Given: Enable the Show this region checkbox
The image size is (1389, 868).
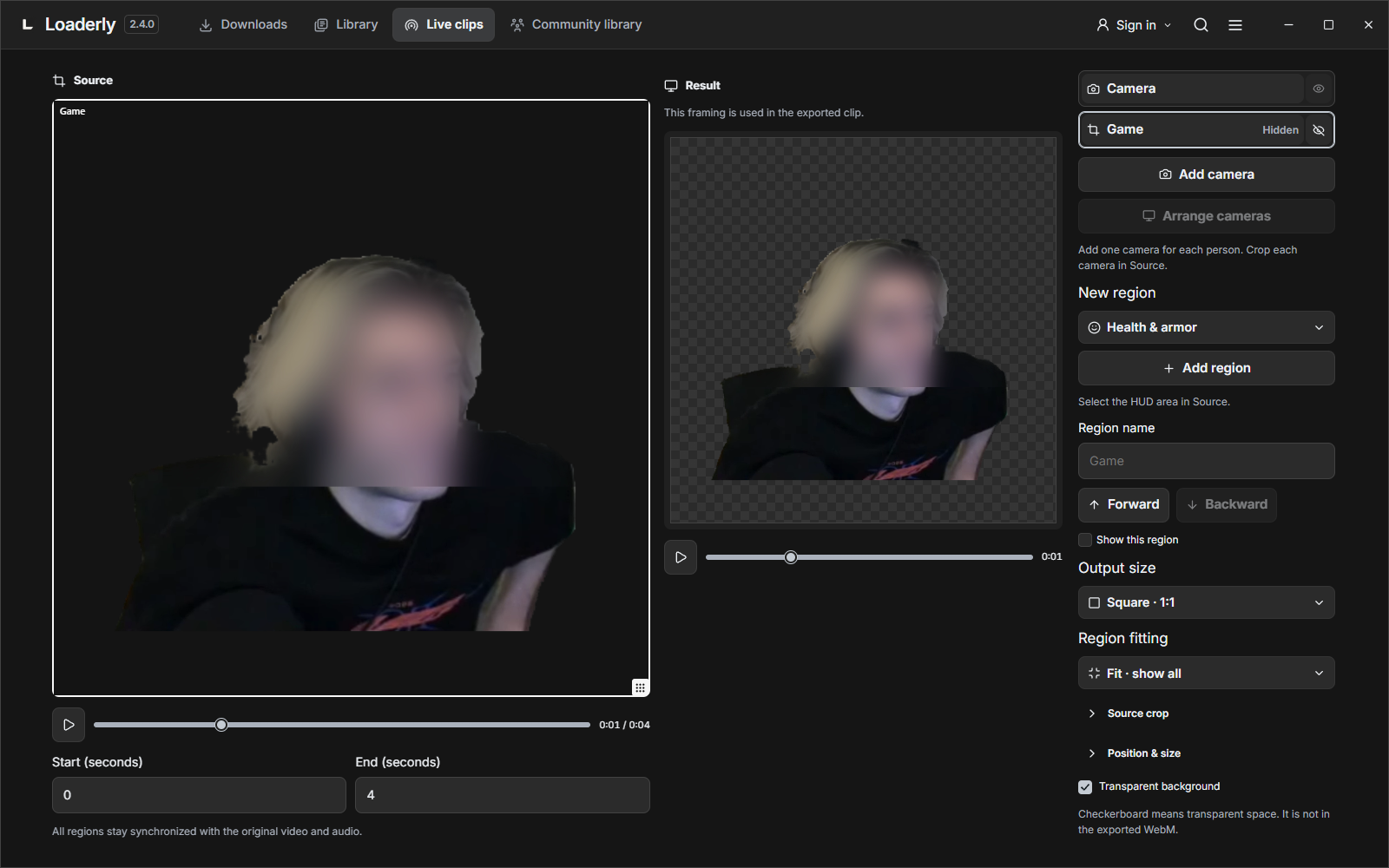Looking at the screenshot, I should (x=1085, y=540).
